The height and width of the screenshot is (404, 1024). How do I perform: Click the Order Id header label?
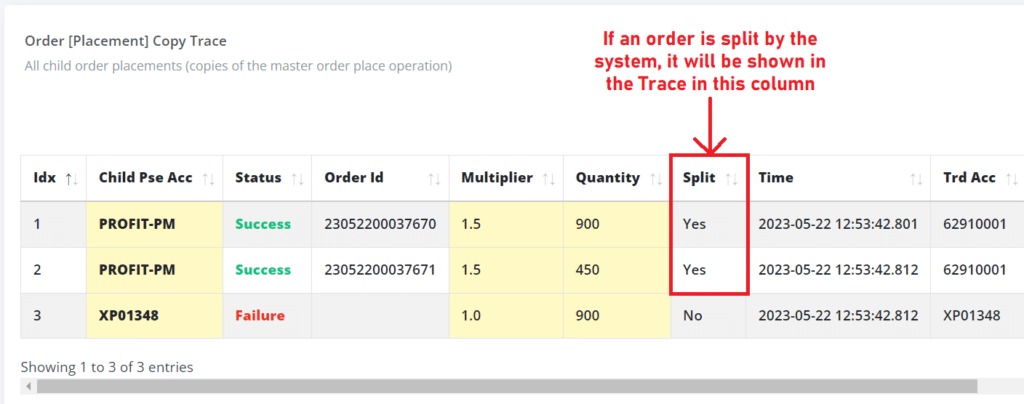click(354, 178)
